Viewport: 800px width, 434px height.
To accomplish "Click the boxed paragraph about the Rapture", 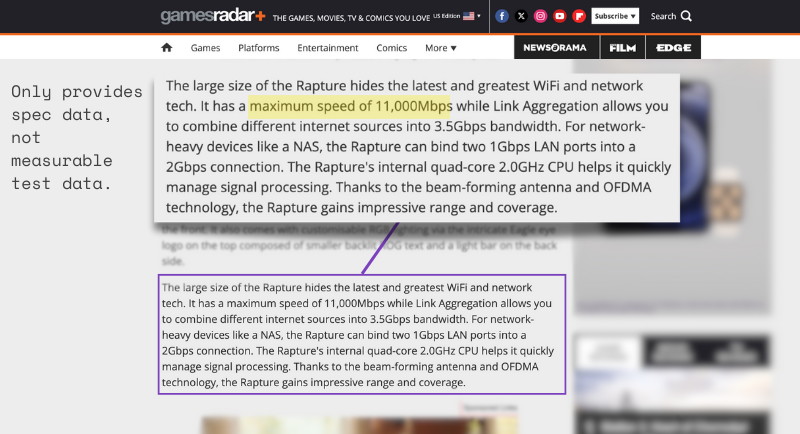I will click(x=362, y=335).
